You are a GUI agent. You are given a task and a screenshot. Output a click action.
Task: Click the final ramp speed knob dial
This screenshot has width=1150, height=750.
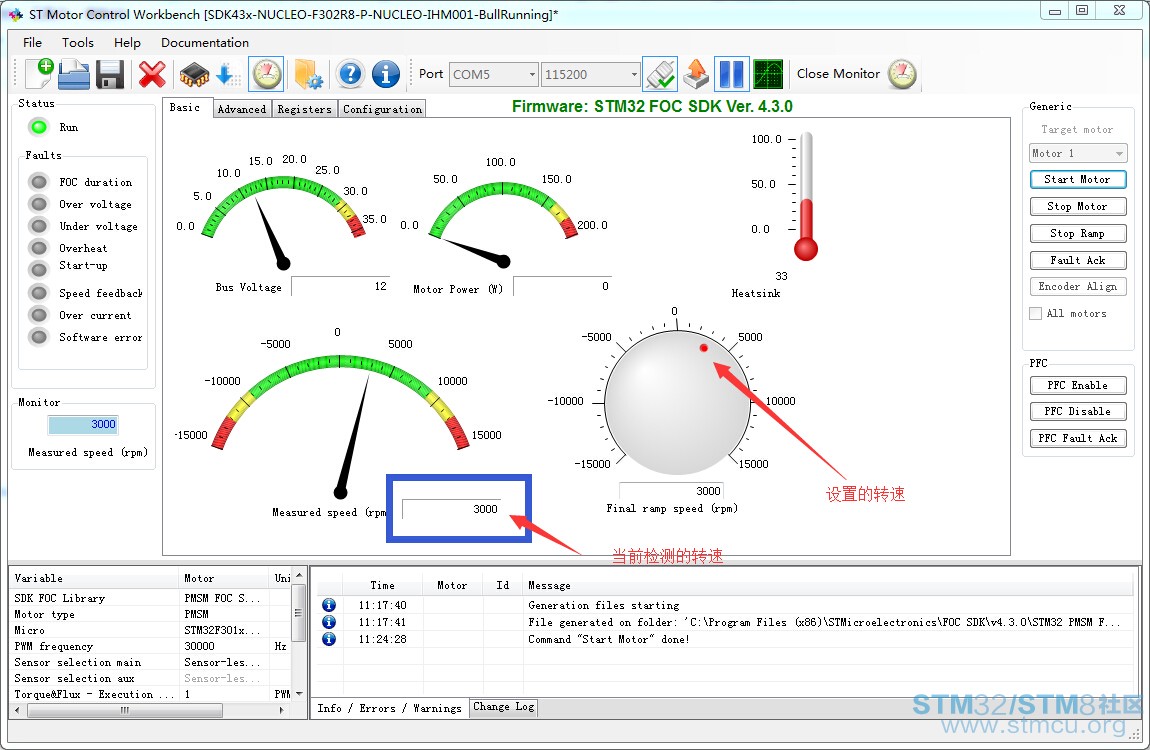point(677,402)
